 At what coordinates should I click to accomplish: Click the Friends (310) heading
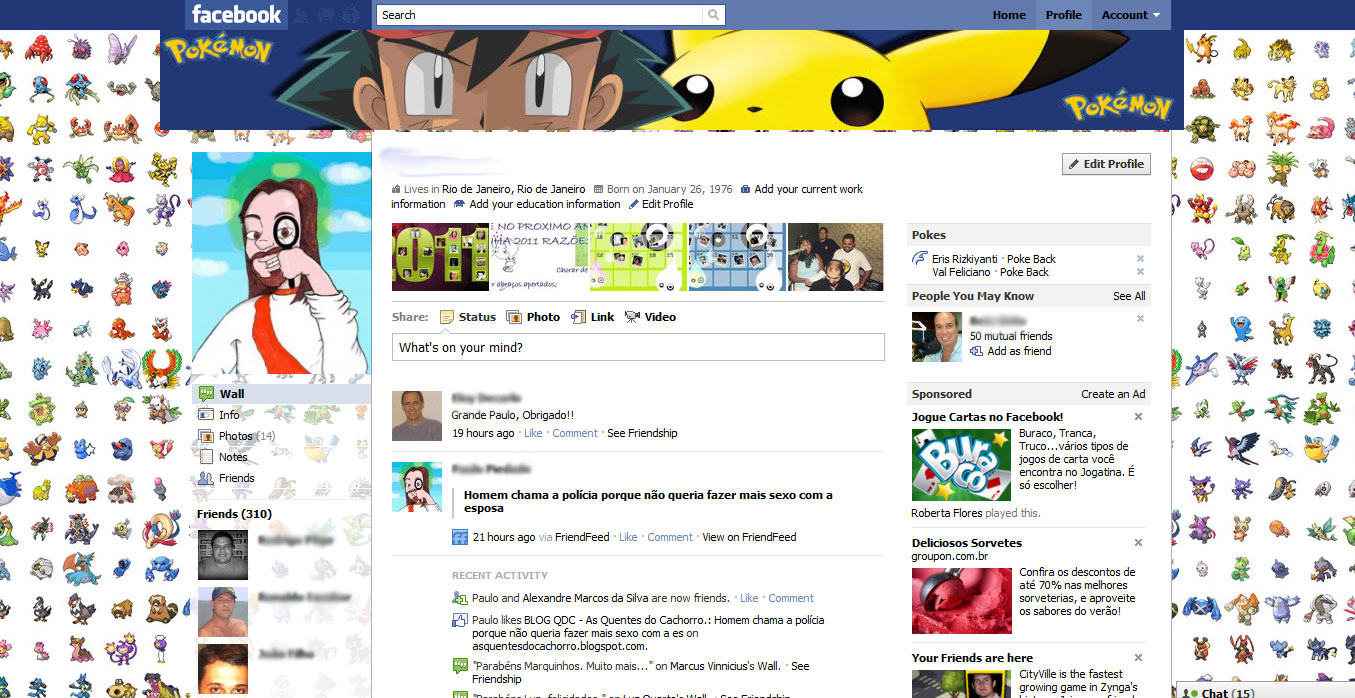234,514
